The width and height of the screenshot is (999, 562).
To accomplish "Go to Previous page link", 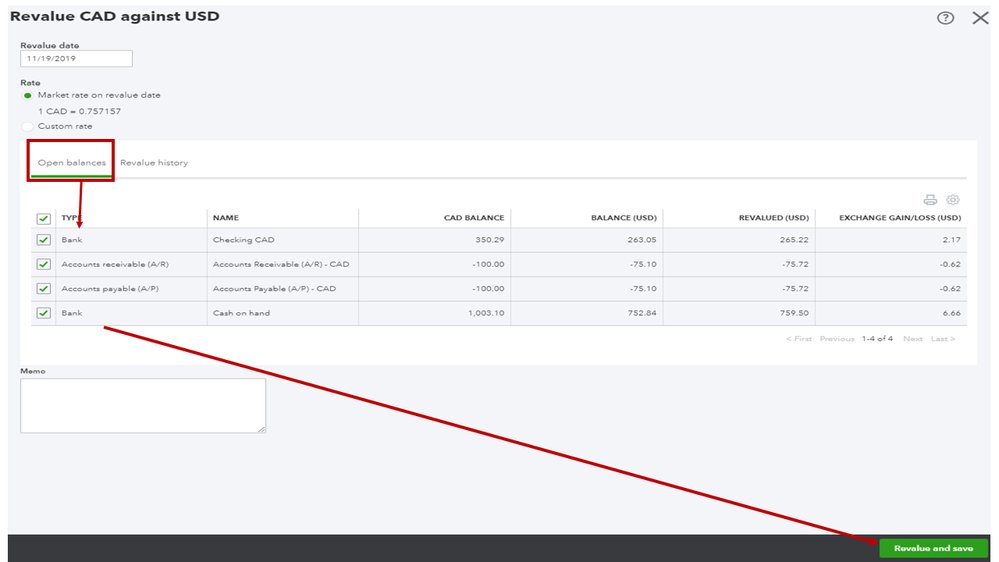I will 837,339.
